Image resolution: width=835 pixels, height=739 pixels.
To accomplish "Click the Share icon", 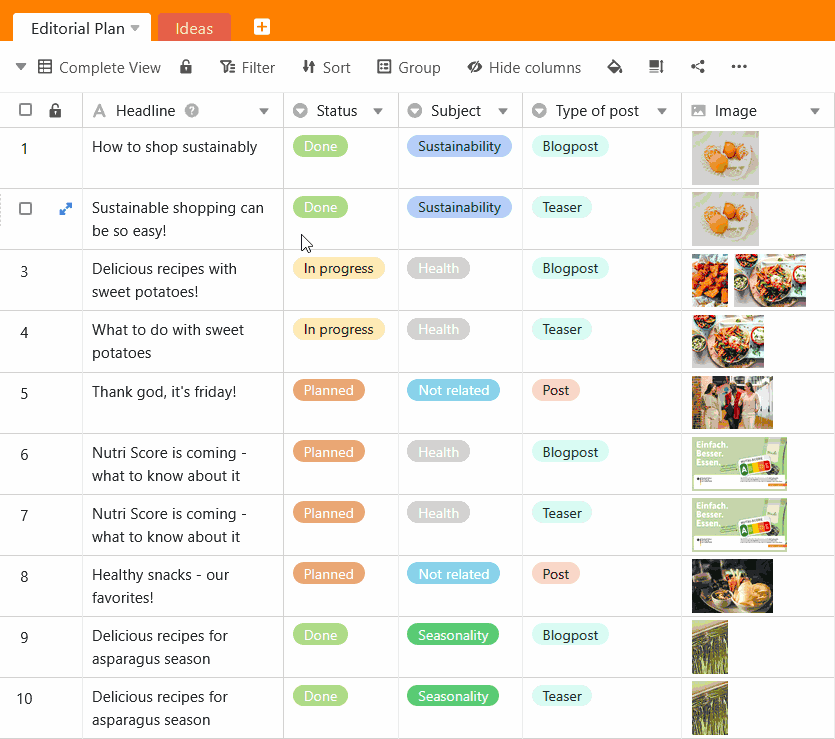I will pyautogui.click(x=697, y=67).
